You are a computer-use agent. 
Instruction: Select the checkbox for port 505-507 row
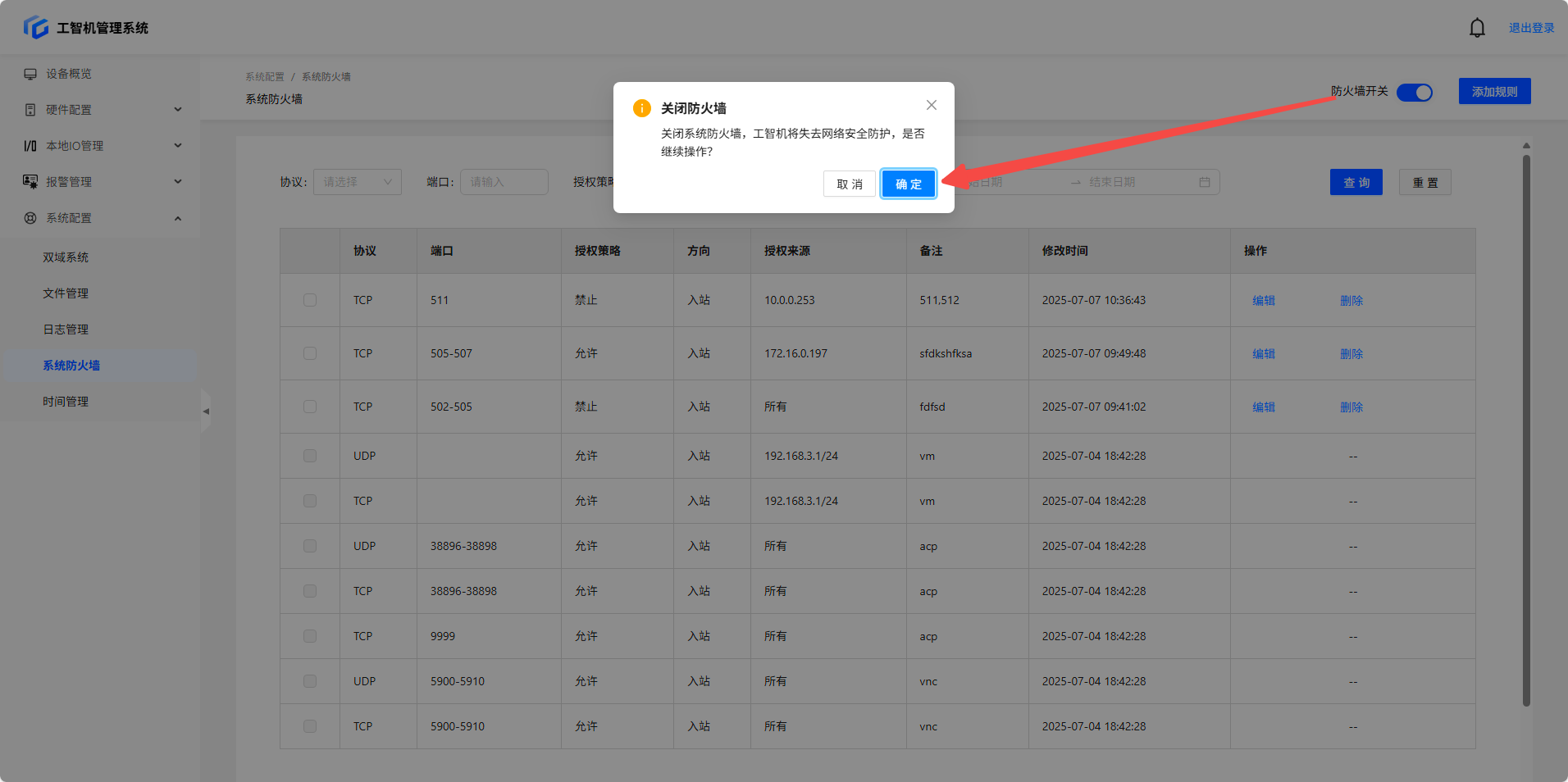[x=310, y=353]
